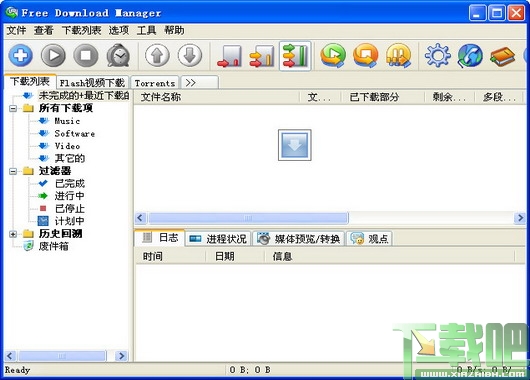Click the 信息 log column header
Image resolution: width=530 pixels, height=380 pixels.
[x=390, y=257]
